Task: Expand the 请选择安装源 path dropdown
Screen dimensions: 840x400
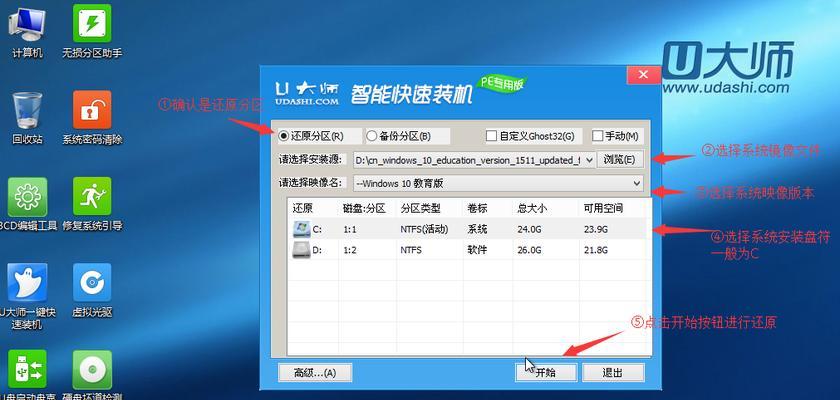Action: pyautogui.click(x=589, y=160)
